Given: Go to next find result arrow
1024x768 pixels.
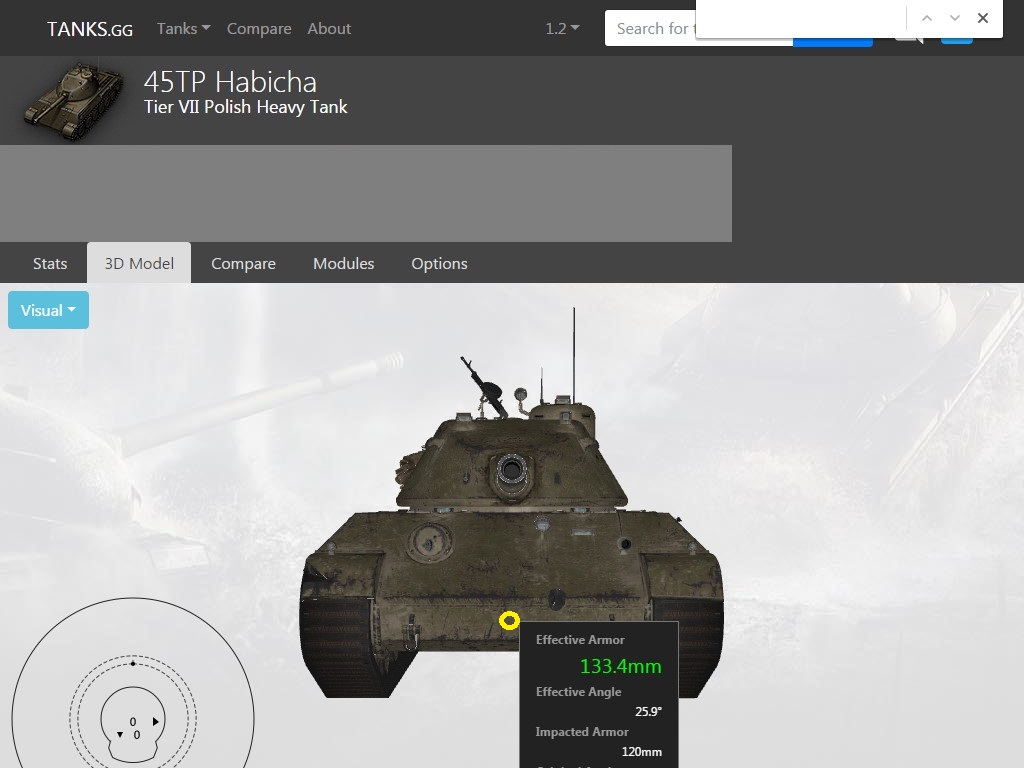Looking at the screenshot, I should pos(955,18).
